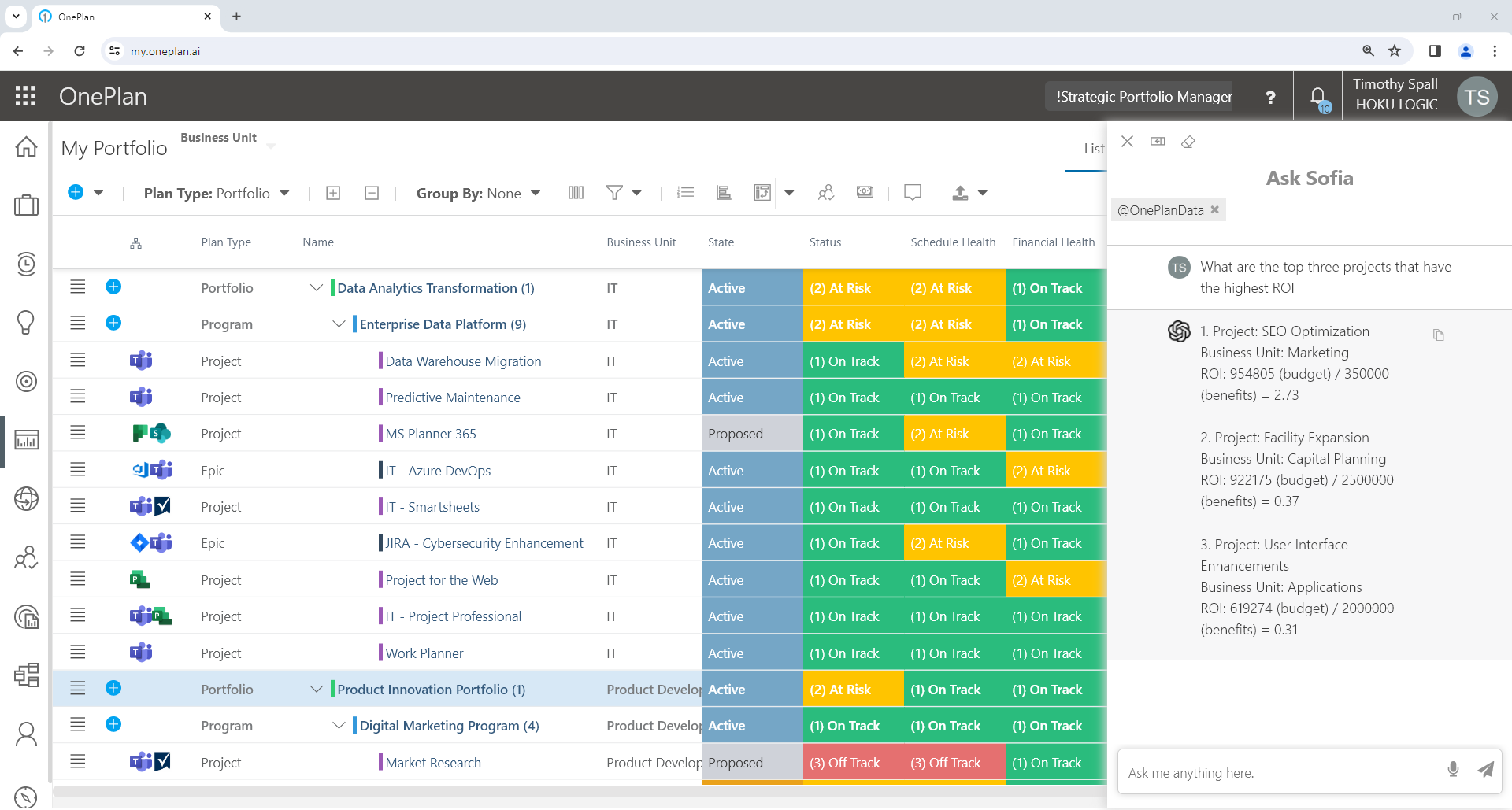Open row menu for Work Planner
This screenshot has height=810, width=1512.
point(77,653)
